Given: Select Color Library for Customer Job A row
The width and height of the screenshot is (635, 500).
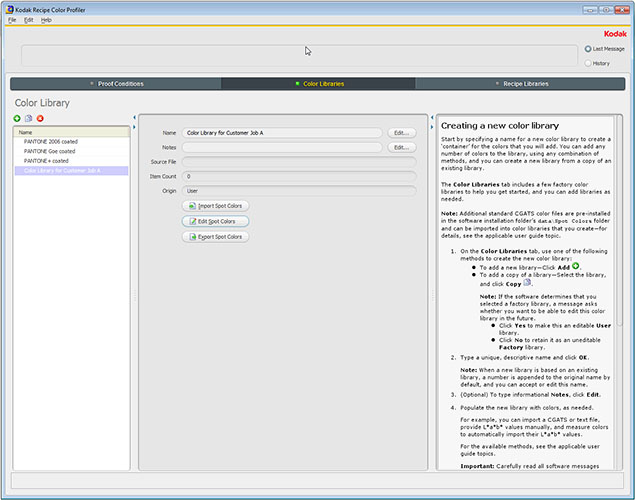Looking at the screenshot, I should coord(72,171).
